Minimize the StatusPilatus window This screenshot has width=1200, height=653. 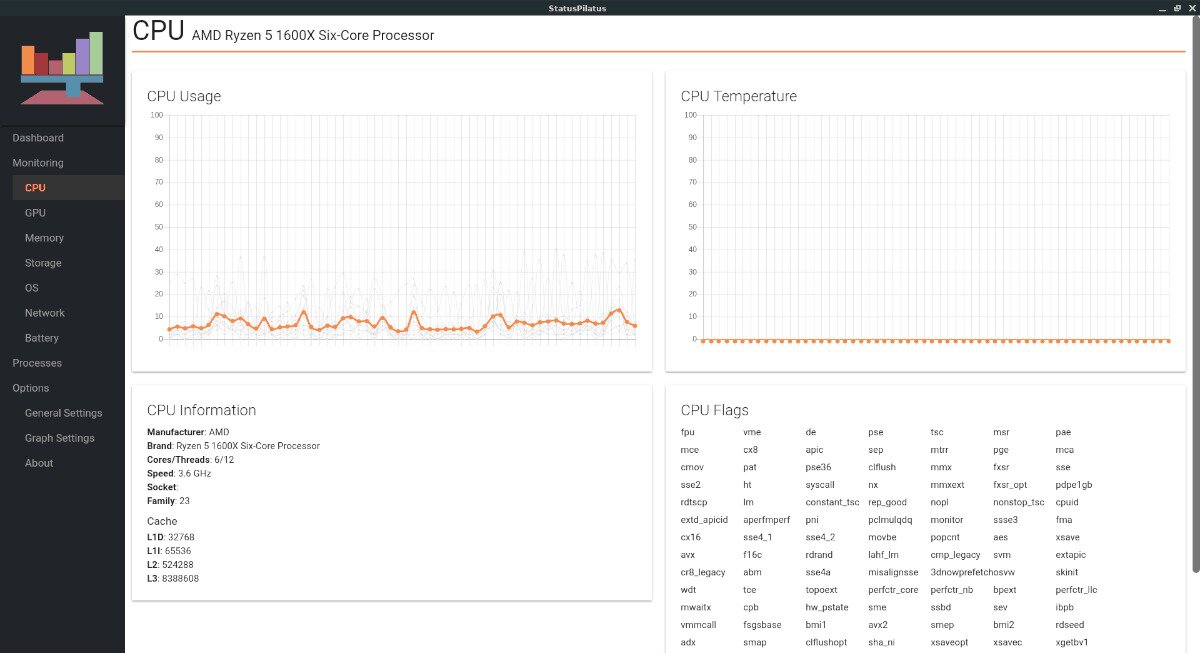click(1164, 8)
